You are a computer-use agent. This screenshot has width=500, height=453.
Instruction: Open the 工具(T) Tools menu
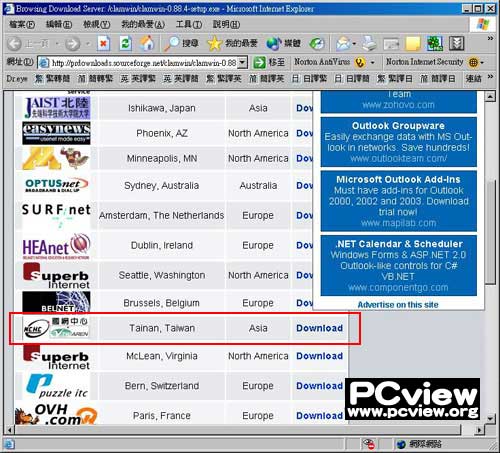click(189, 24)
